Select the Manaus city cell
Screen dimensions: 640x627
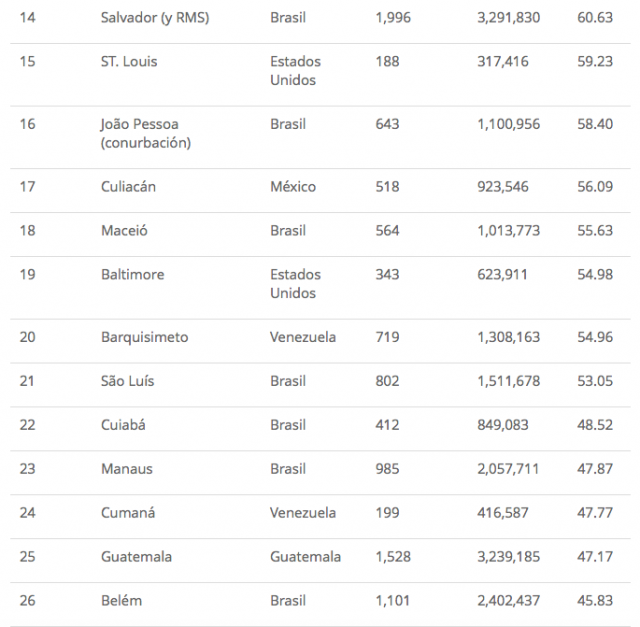126,468
